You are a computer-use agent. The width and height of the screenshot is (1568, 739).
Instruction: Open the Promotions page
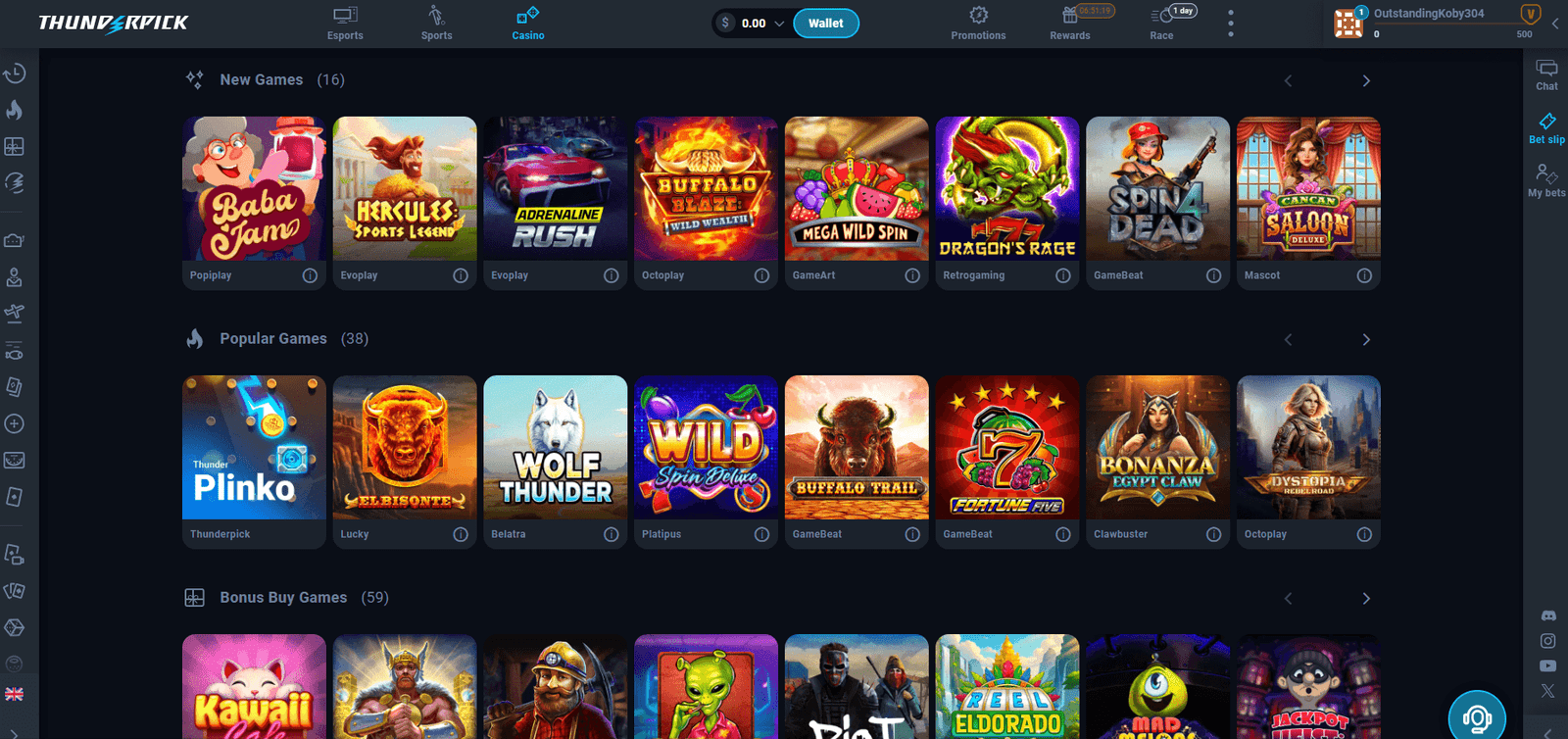click(978, 23)
